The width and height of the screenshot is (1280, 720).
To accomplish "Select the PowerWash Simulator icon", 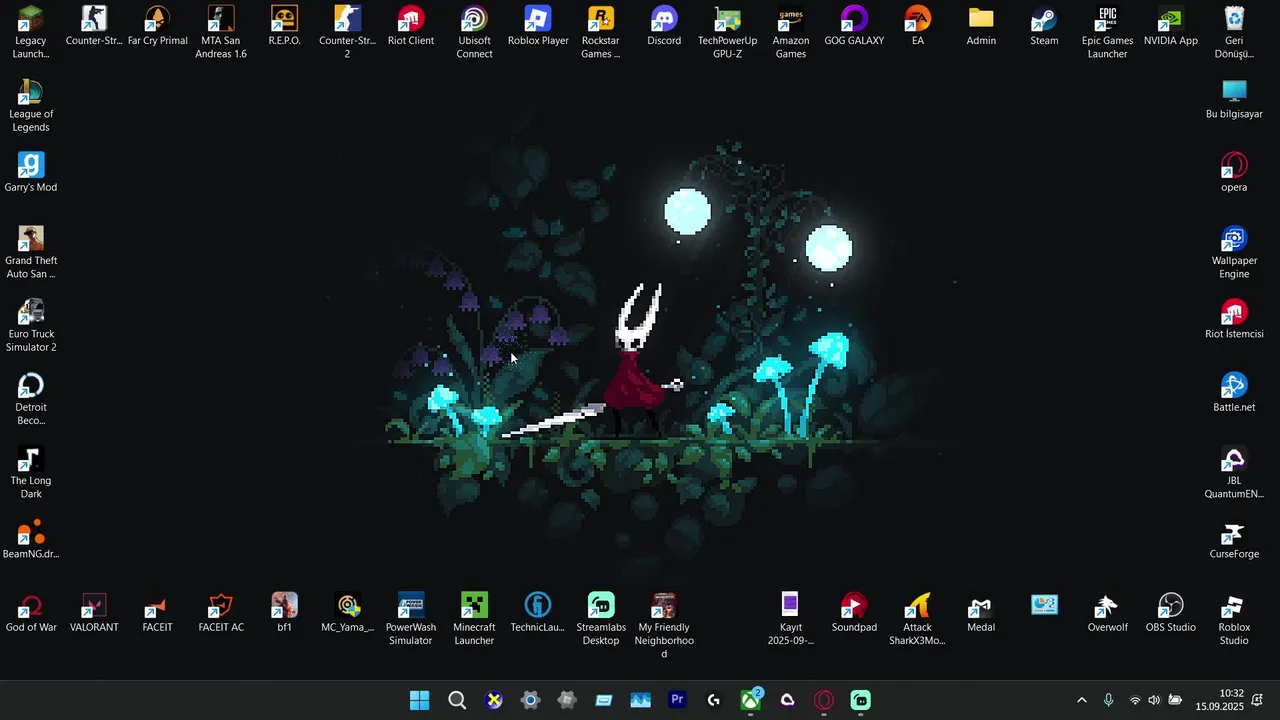I will pyautogui.click(x=411, y=618).
